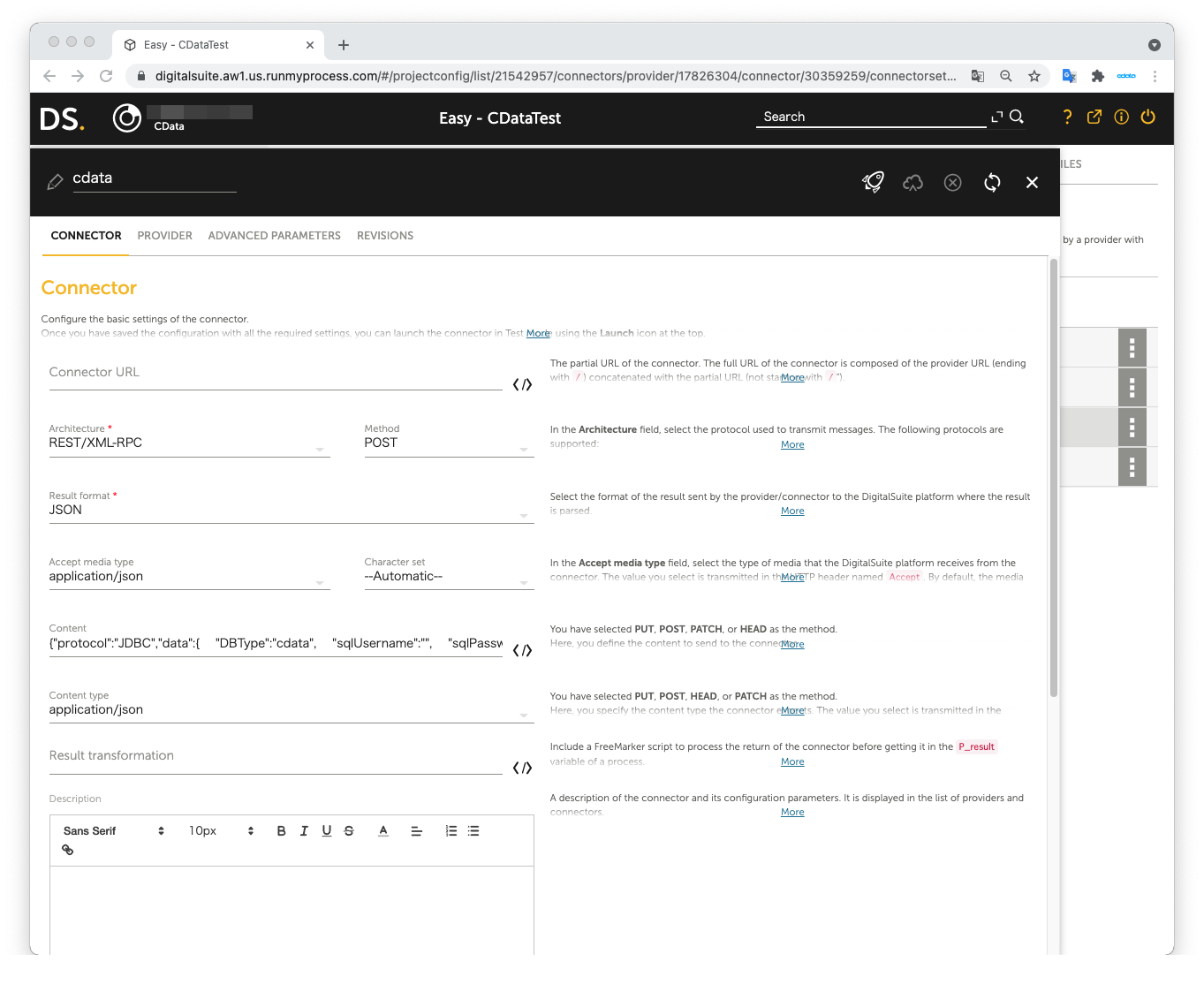Open the Method POST dropdown
This screenshot has height=992, width=1204.
coord(448,443)
